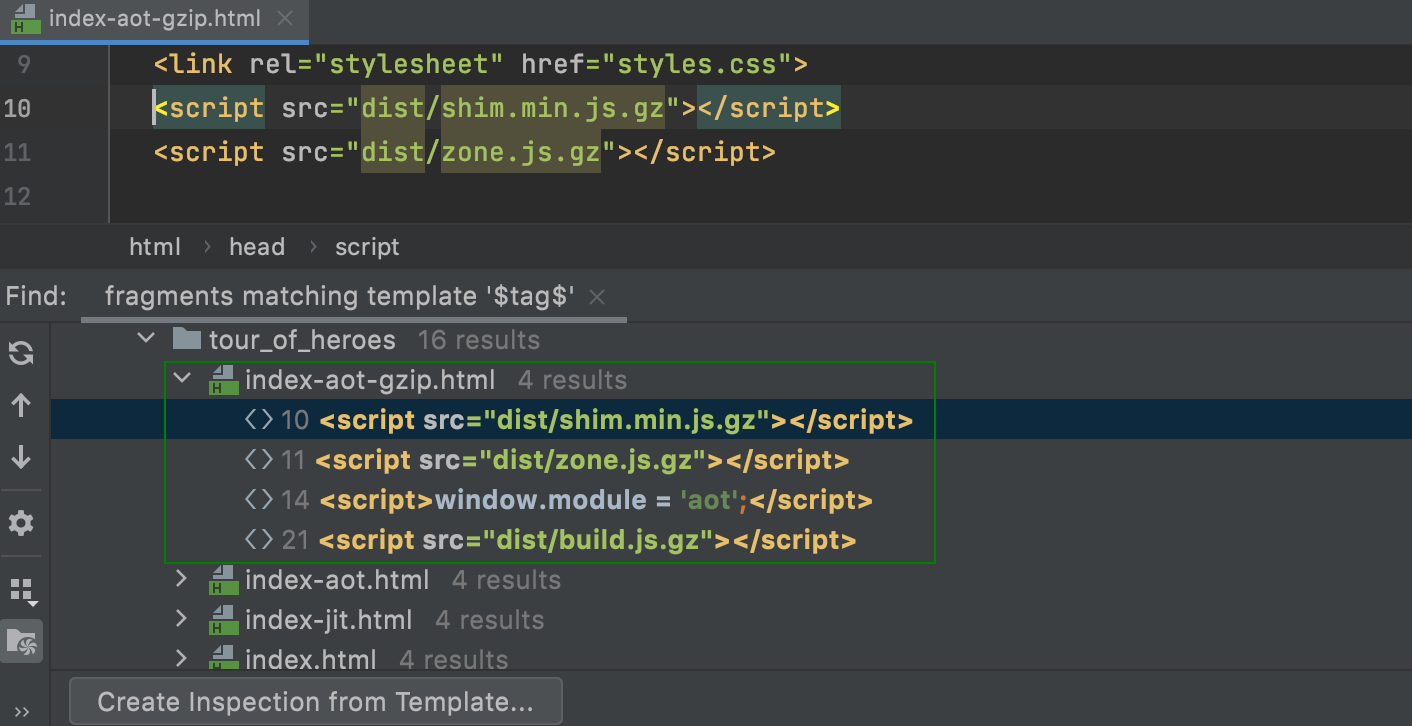
Task: Click the code fragment icon beside line 10 result
Action: click(262, 419)
